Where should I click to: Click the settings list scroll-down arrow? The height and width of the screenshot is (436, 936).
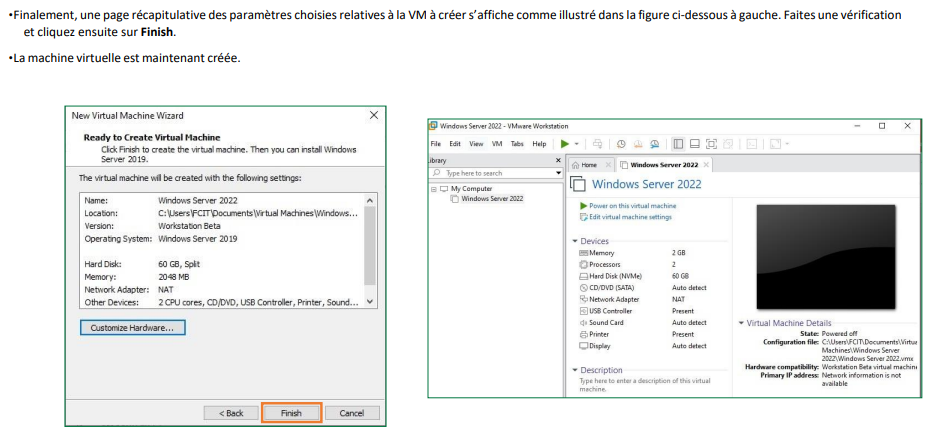pos(370,302)
